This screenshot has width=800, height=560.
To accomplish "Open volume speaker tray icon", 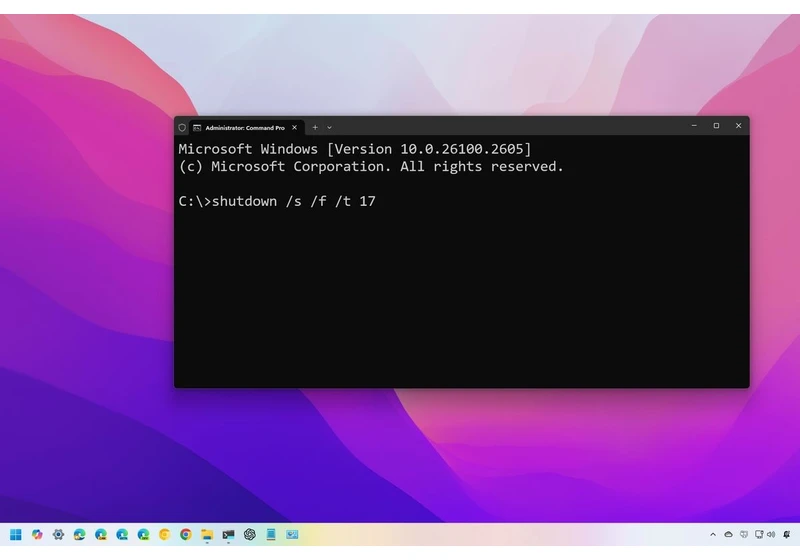I will (x=771, y=534).
